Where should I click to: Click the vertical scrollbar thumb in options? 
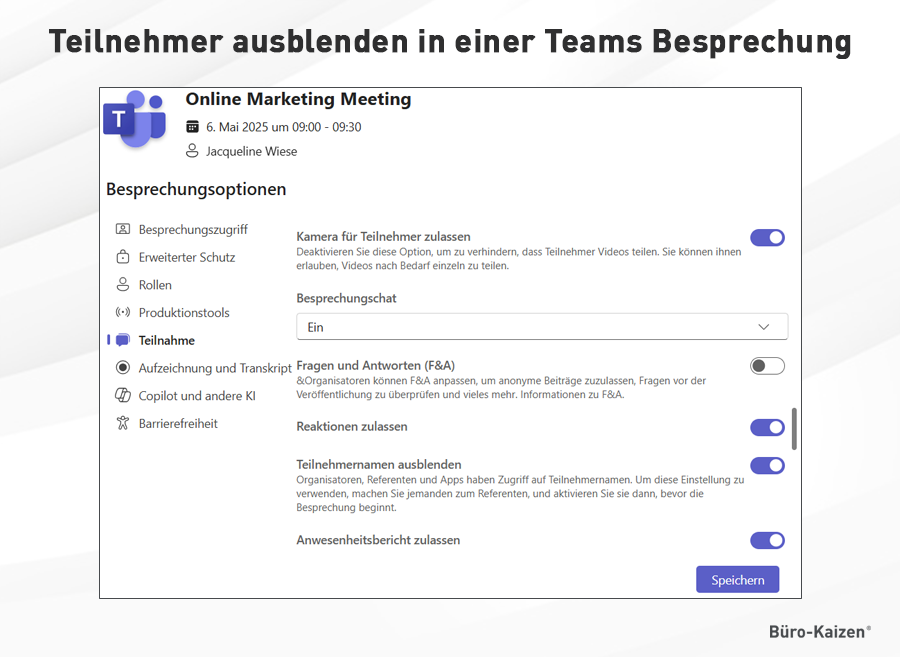click(x=794, y=429)
